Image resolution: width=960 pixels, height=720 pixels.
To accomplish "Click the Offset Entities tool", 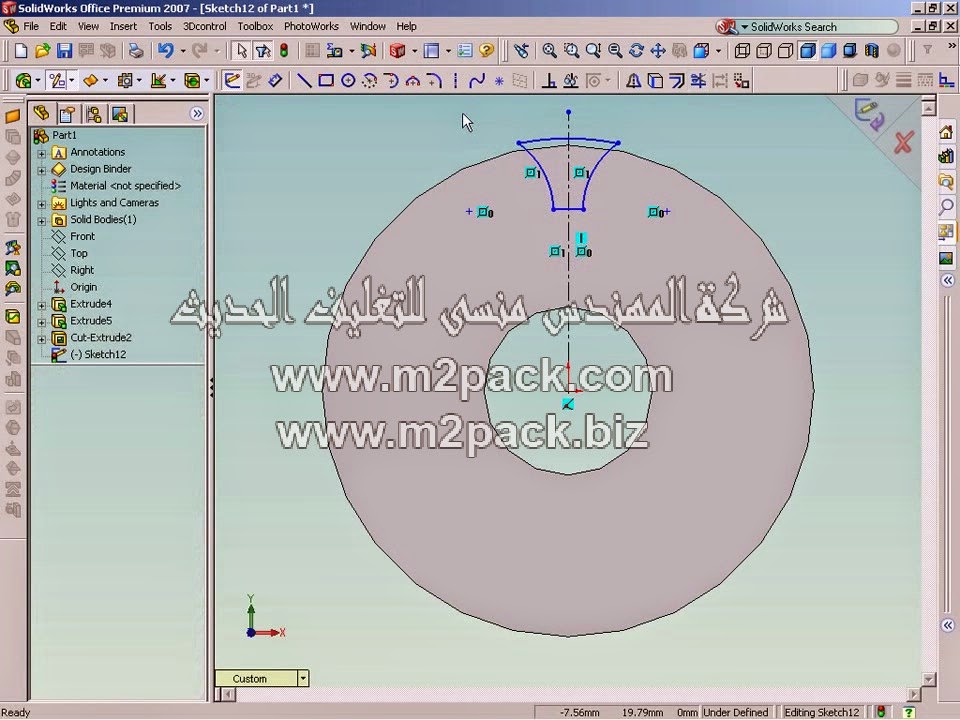I will click(x=677, y=81).
